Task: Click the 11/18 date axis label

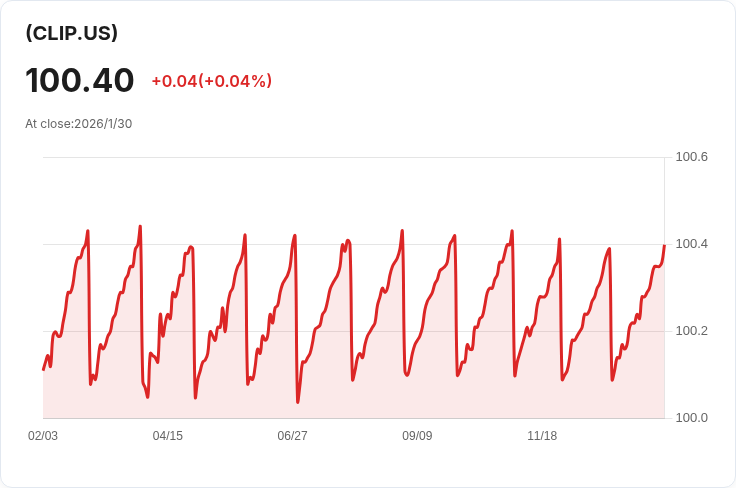Action: [542, 436]
